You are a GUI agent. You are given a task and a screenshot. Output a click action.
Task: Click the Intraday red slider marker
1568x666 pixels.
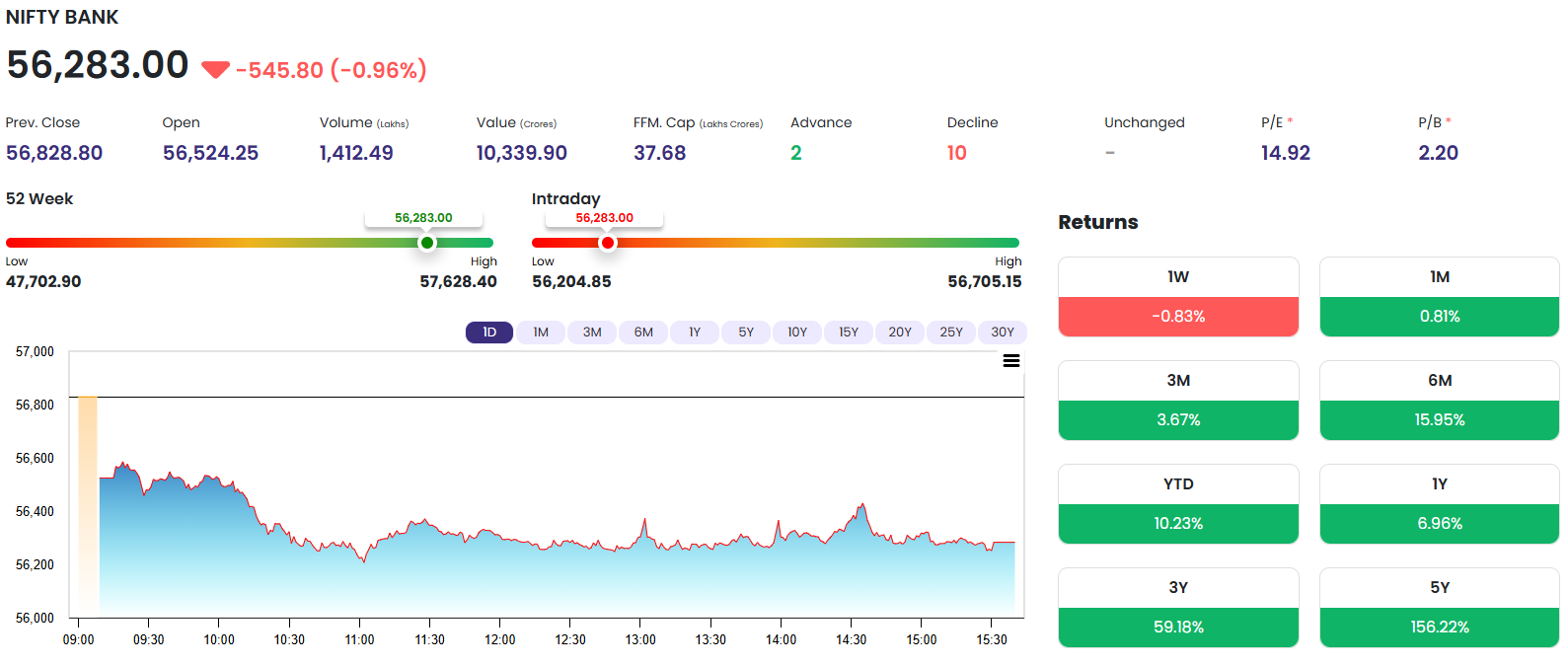(608, 243)
